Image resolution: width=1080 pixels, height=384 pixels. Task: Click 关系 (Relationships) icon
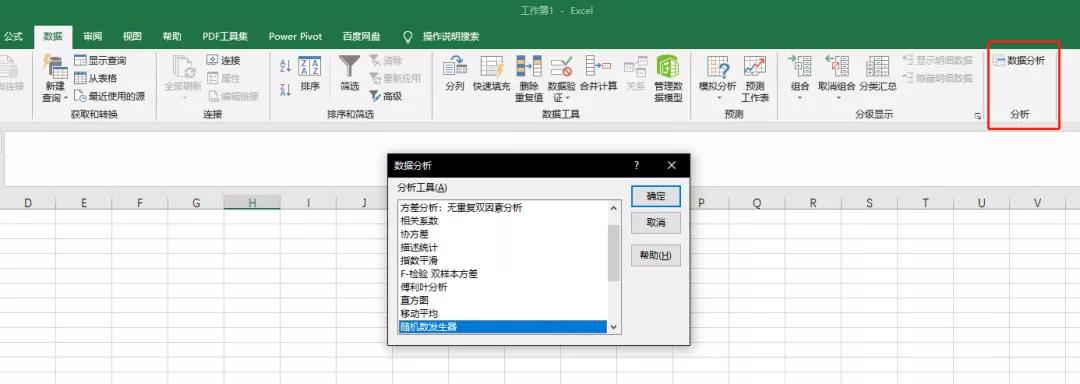(x=635, y=67)
